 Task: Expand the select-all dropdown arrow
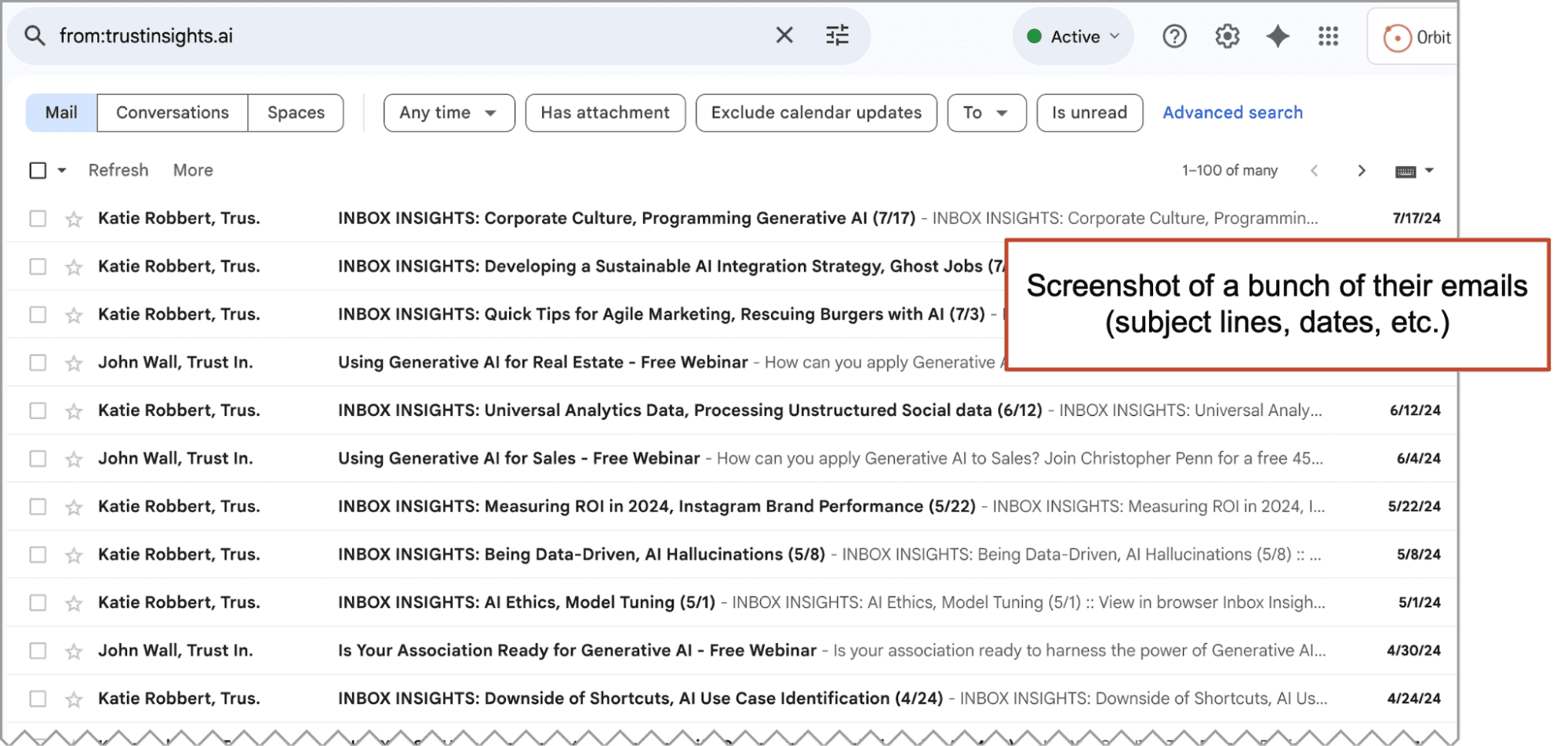click(61, 170)
